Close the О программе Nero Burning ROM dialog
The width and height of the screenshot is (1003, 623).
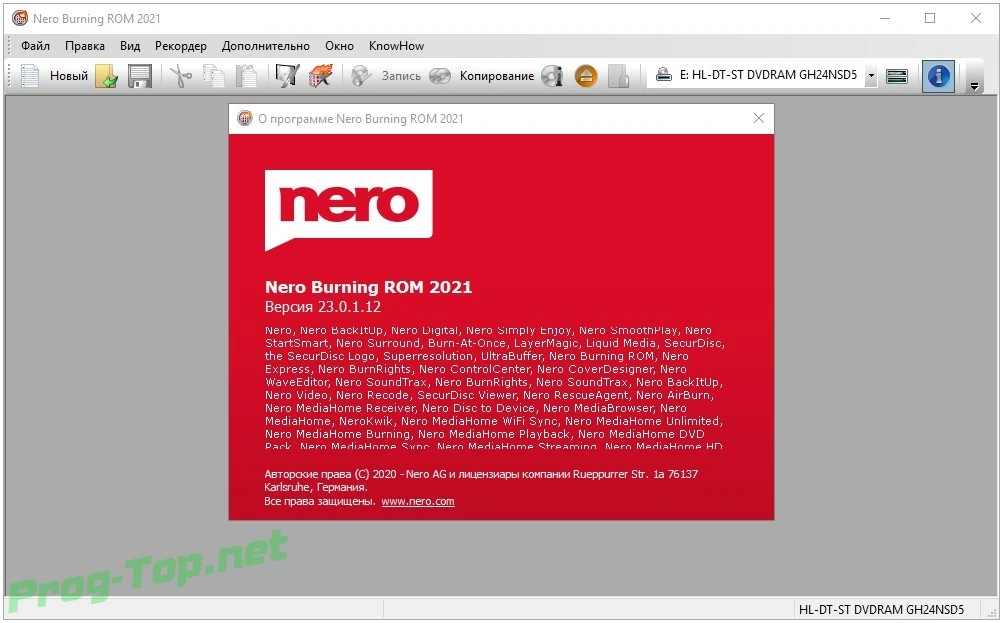click(759, 118)
